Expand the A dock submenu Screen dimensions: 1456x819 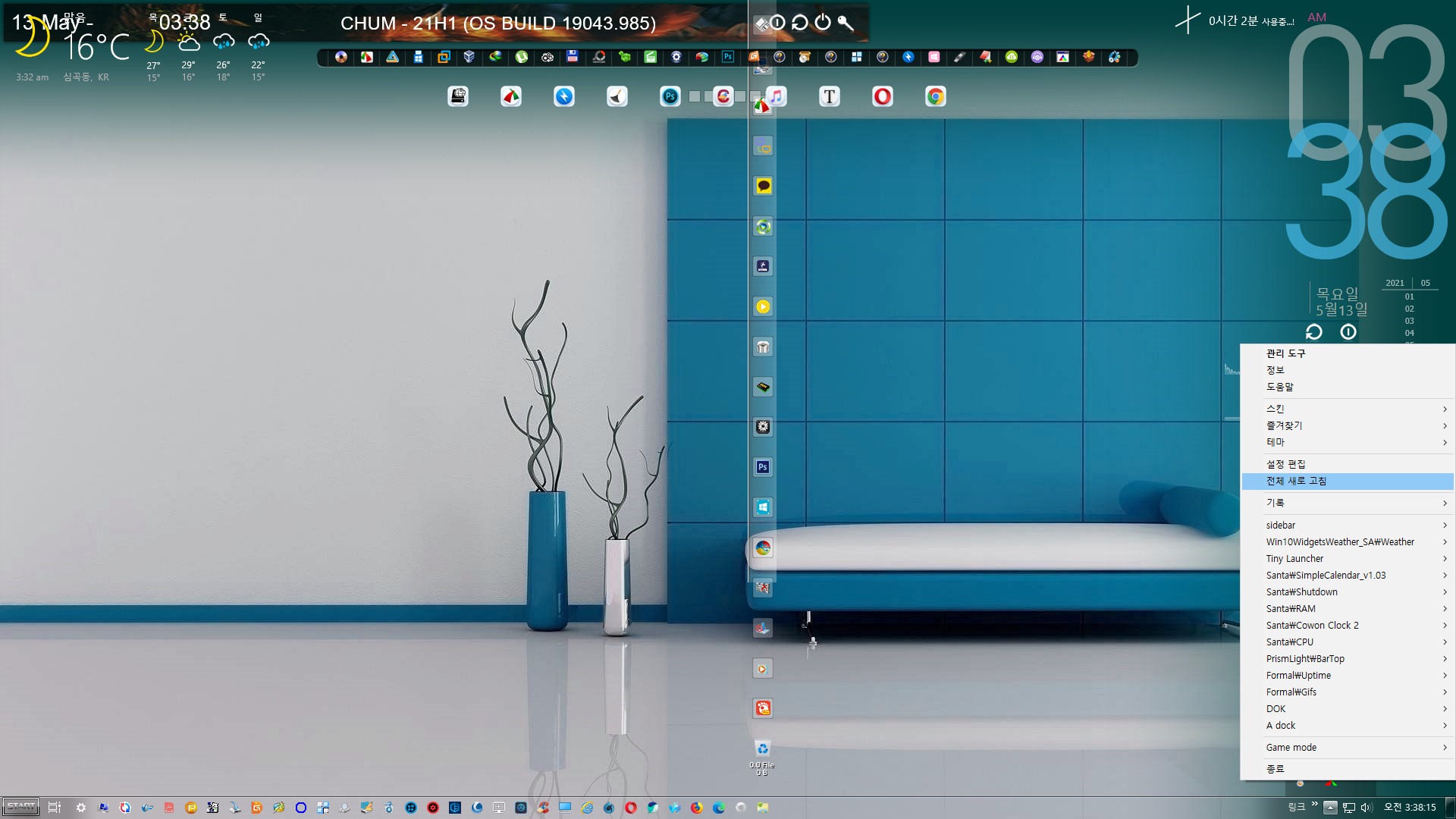point(1348,725)
